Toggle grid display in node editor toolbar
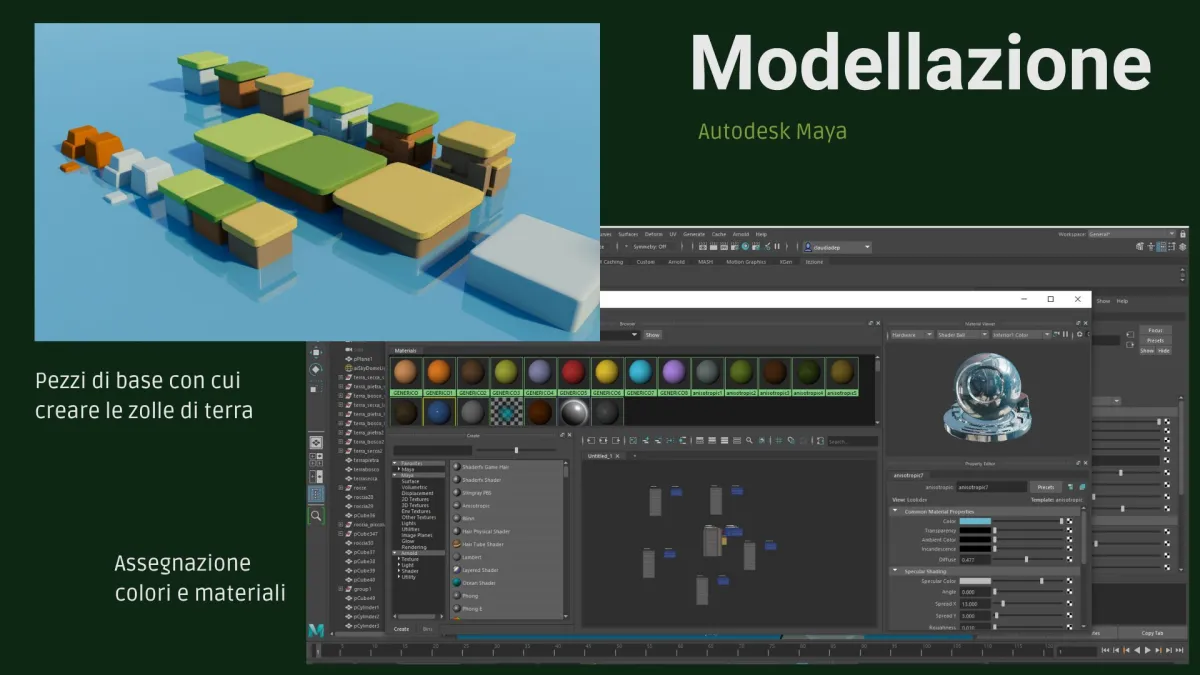 pos(777,441)
